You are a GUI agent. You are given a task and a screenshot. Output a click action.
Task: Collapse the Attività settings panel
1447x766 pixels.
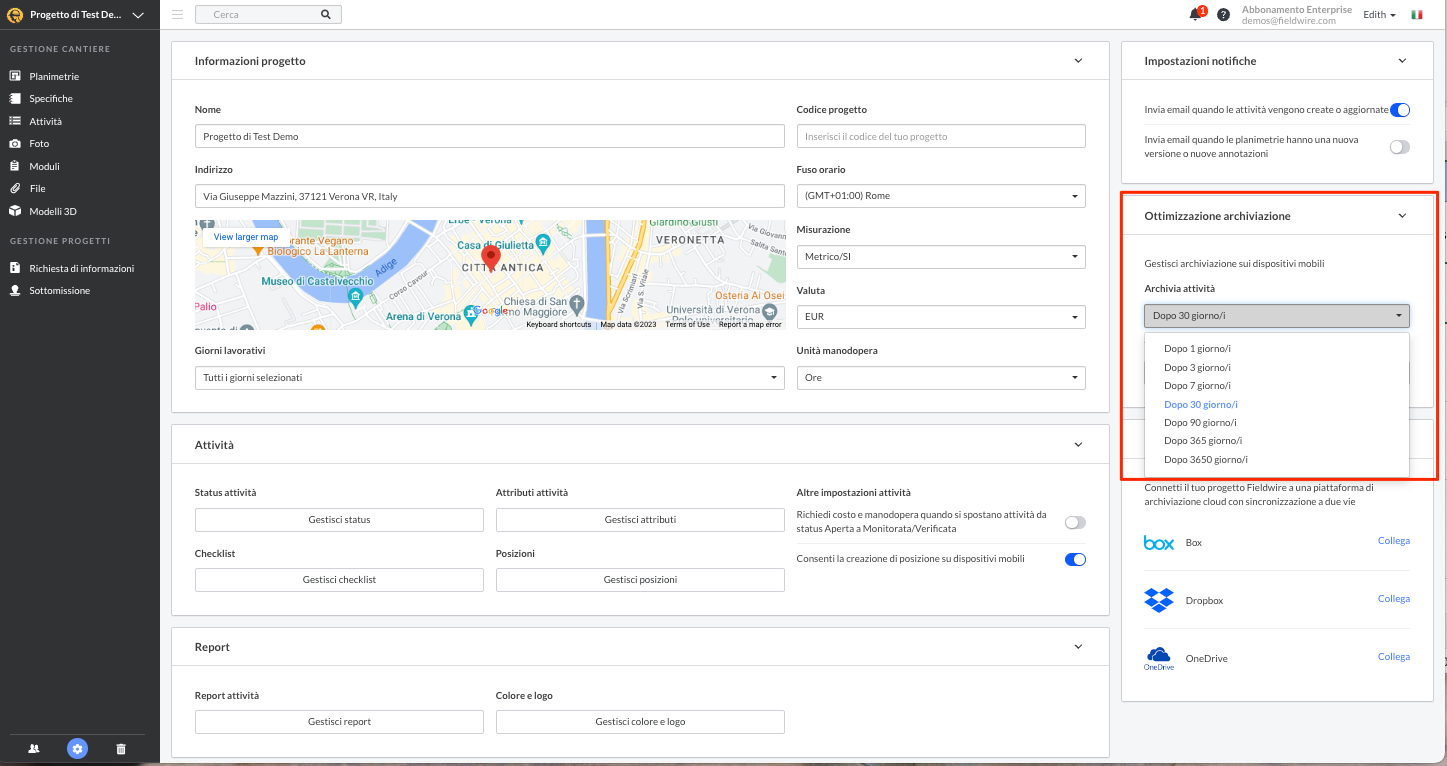pos(1078,444)
